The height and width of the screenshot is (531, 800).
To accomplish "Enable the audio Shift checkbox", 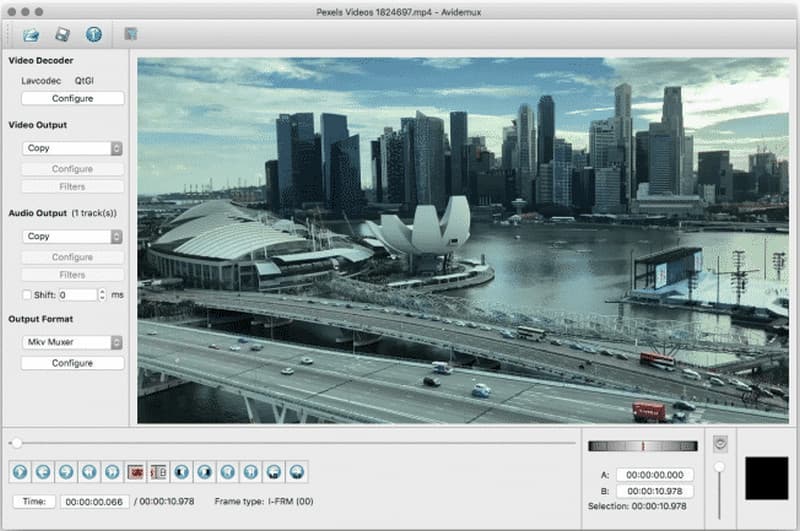I will pyautogui.click(x=27, y=295).
